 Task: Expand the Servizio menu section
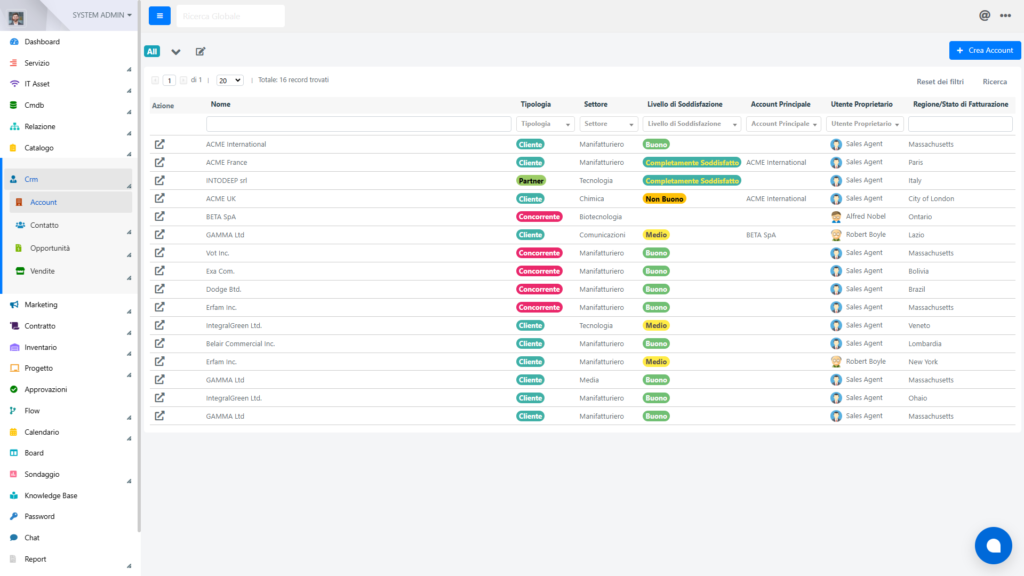tap(129, 69)
